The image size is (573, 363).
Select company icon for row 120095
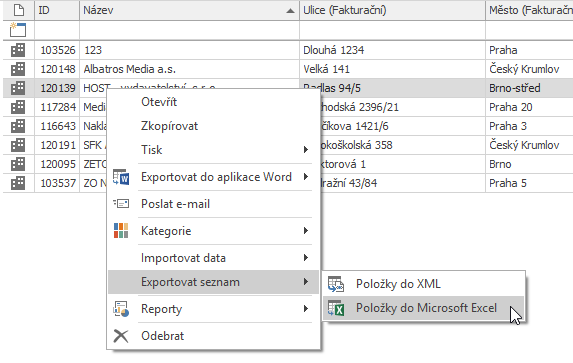[x=18, y=164]
